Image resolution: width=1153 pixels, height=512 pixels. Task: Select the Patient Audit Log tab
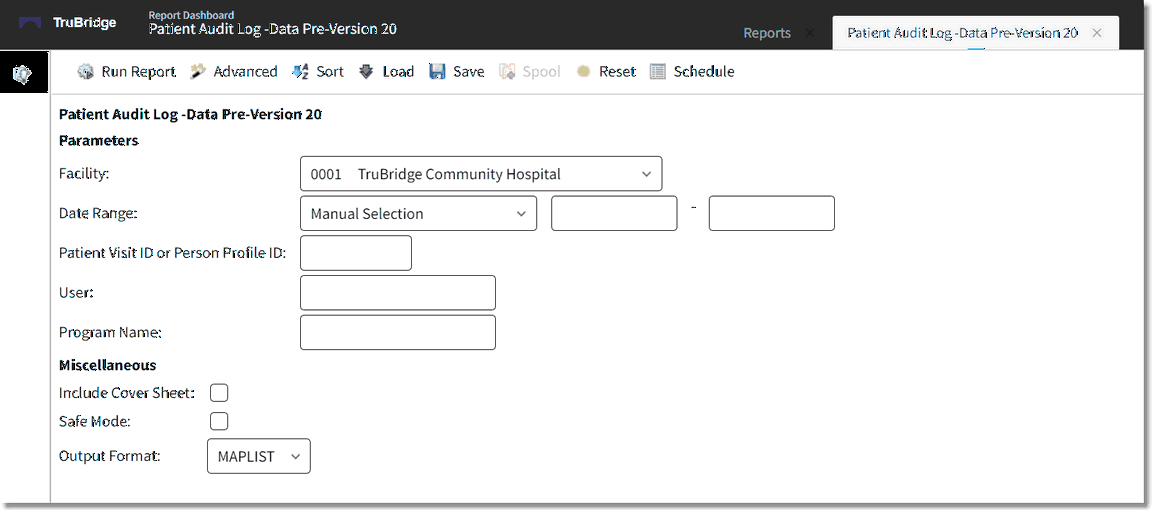pyautogui.click(x=962, y=33)
